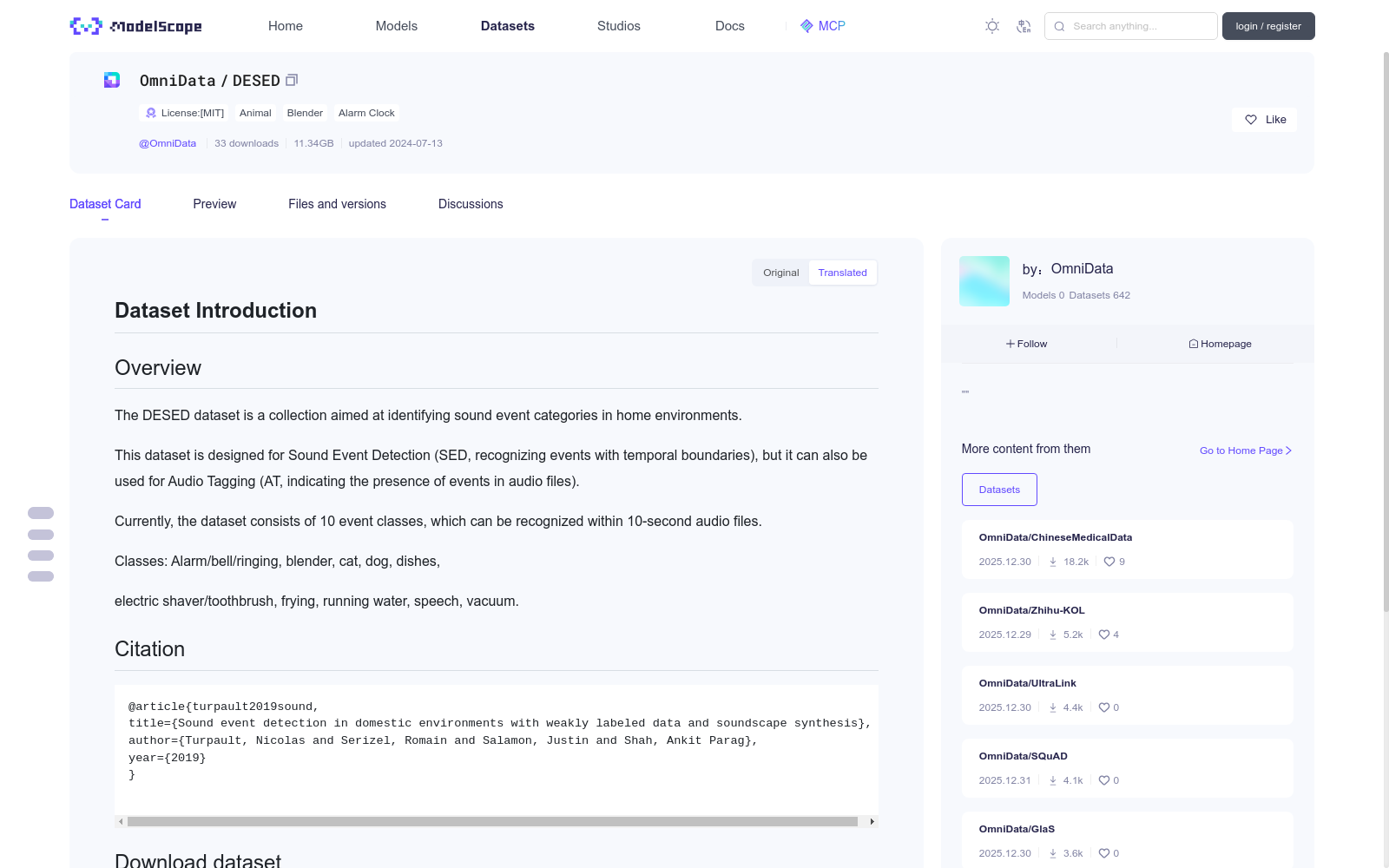
Task: Switch to the Preview tab
Action: pos(214,204)
